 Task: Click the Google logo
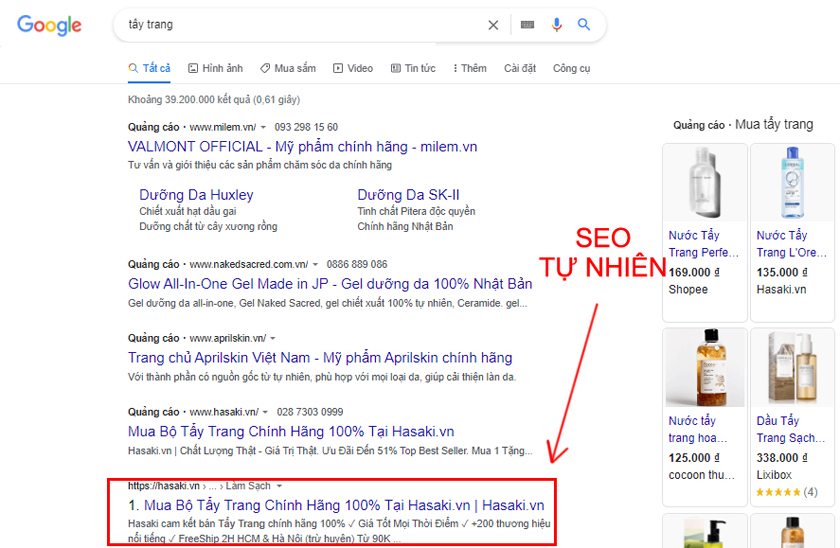(x=49, y=25)
